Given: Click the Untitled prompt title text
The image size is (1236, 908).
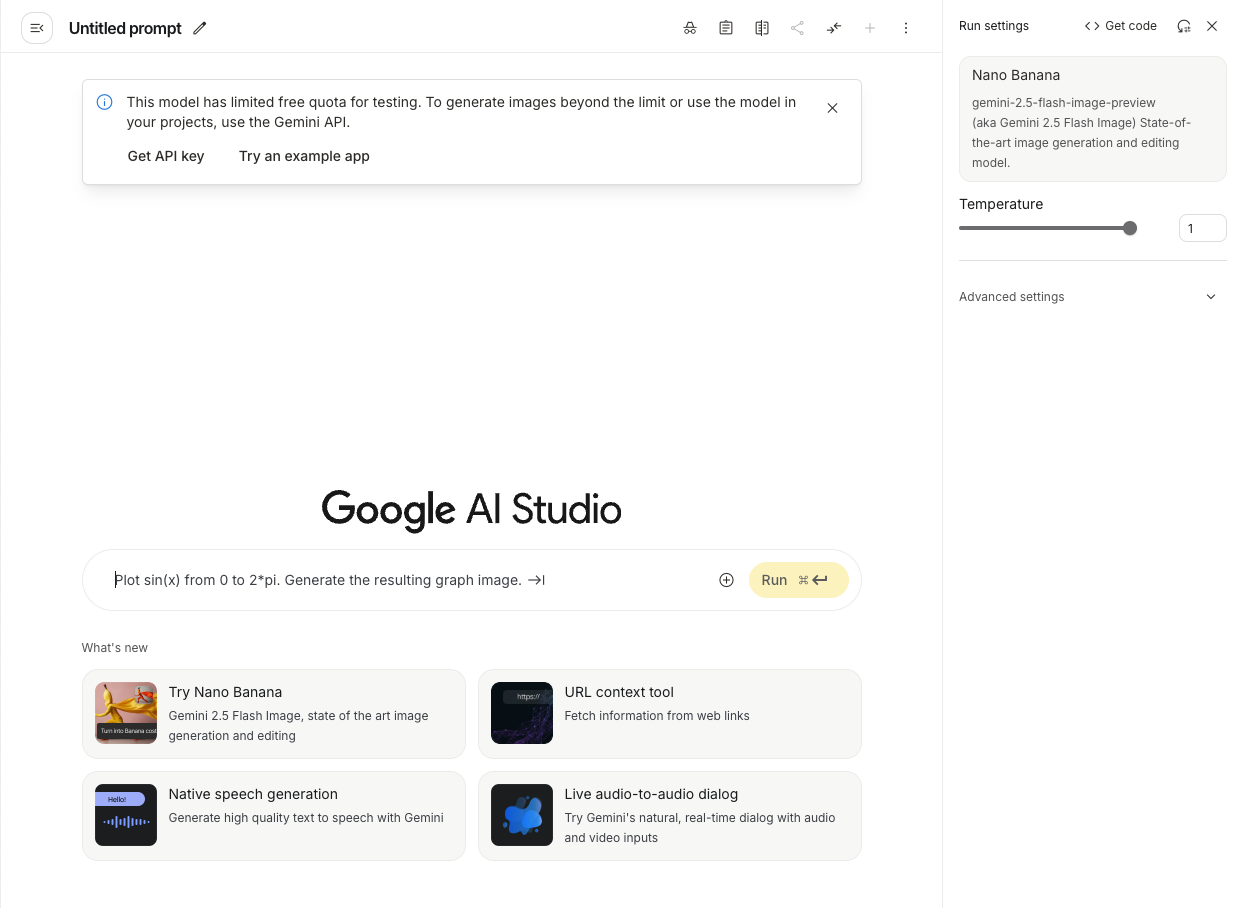Looking at the screenshot, I should pyautogui.click(x=125, y=28).
